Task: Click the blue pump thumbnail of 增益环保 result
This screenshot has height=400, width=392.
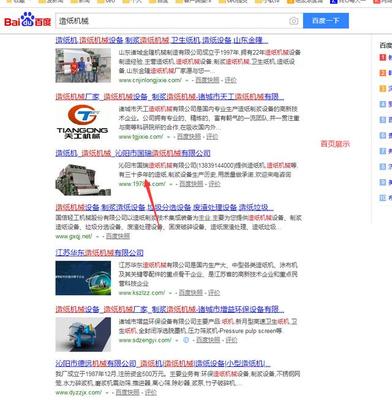Action: (x=83, y=334)
